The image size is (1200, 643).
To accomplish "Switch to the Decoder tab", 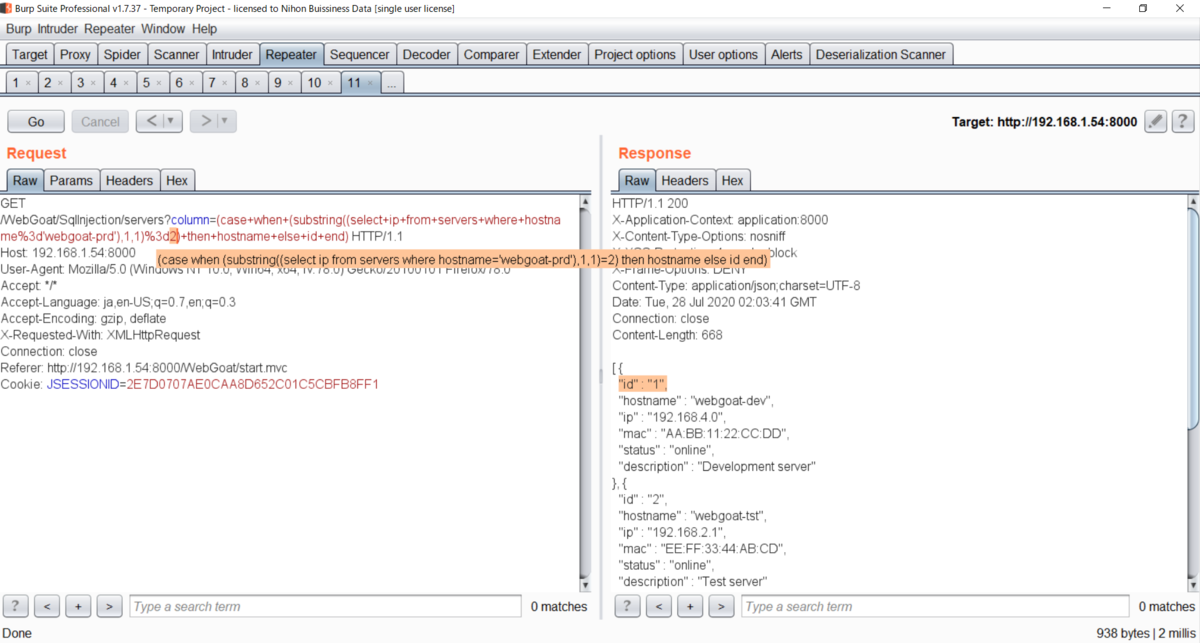I will point(426,54).
